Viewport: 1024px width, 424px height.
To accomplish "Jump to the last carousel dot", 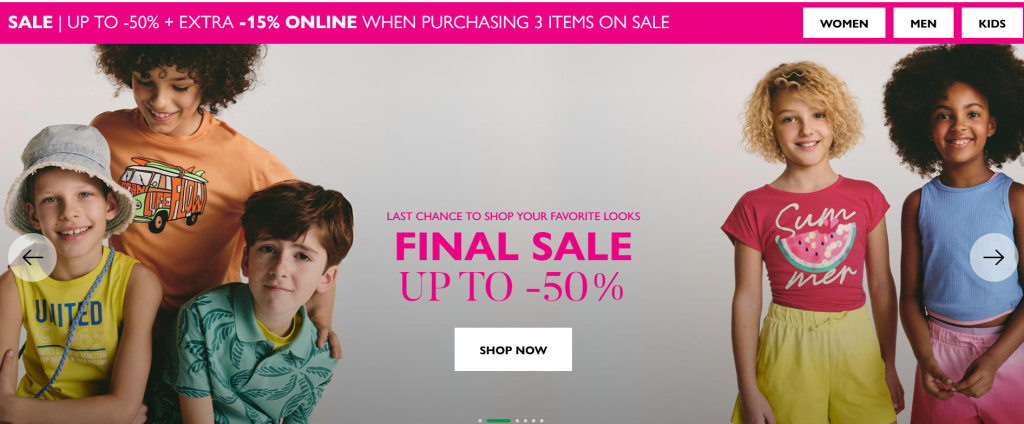I will click(541, 421).
